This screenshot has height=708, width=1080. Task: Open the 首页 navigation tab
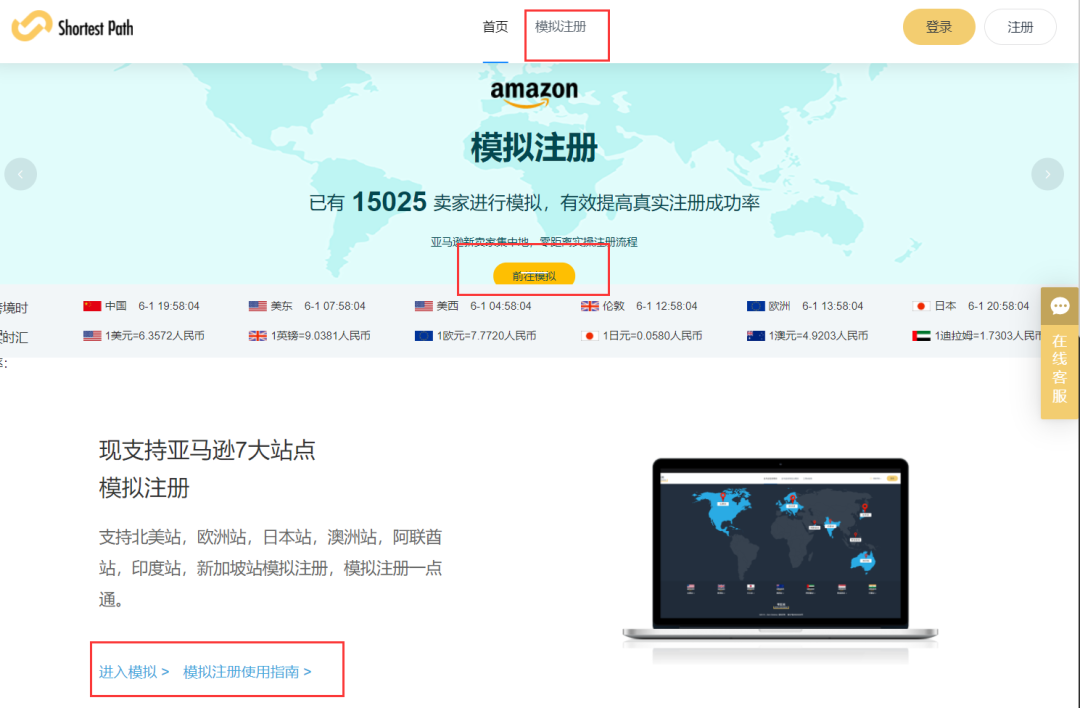[x=495, y=27]
